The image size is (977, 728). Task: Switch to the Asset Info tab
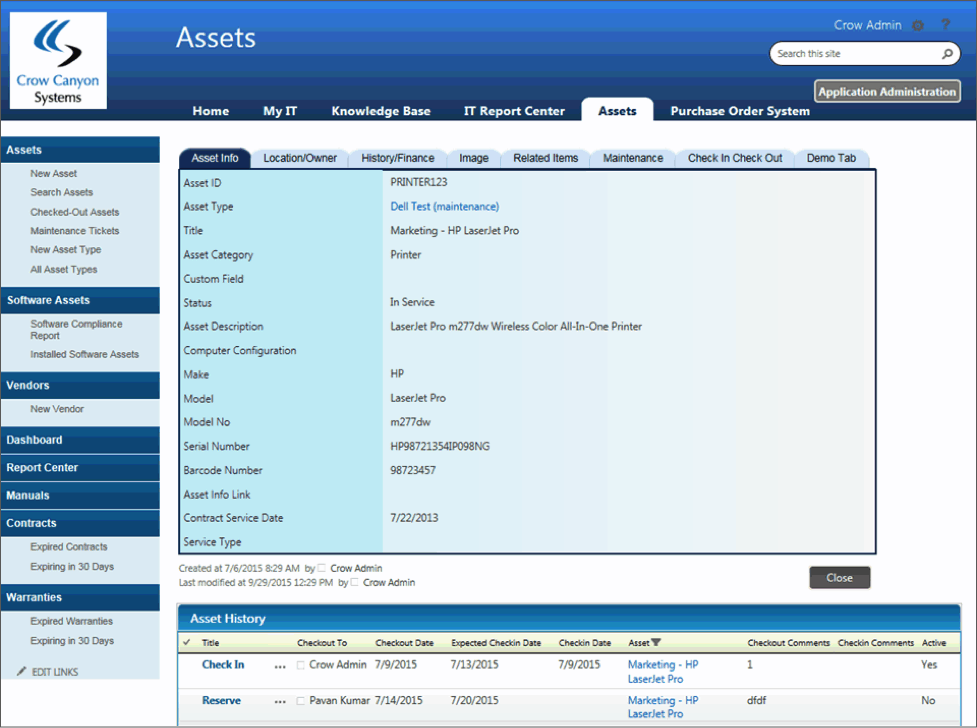(x=214, y=158)
